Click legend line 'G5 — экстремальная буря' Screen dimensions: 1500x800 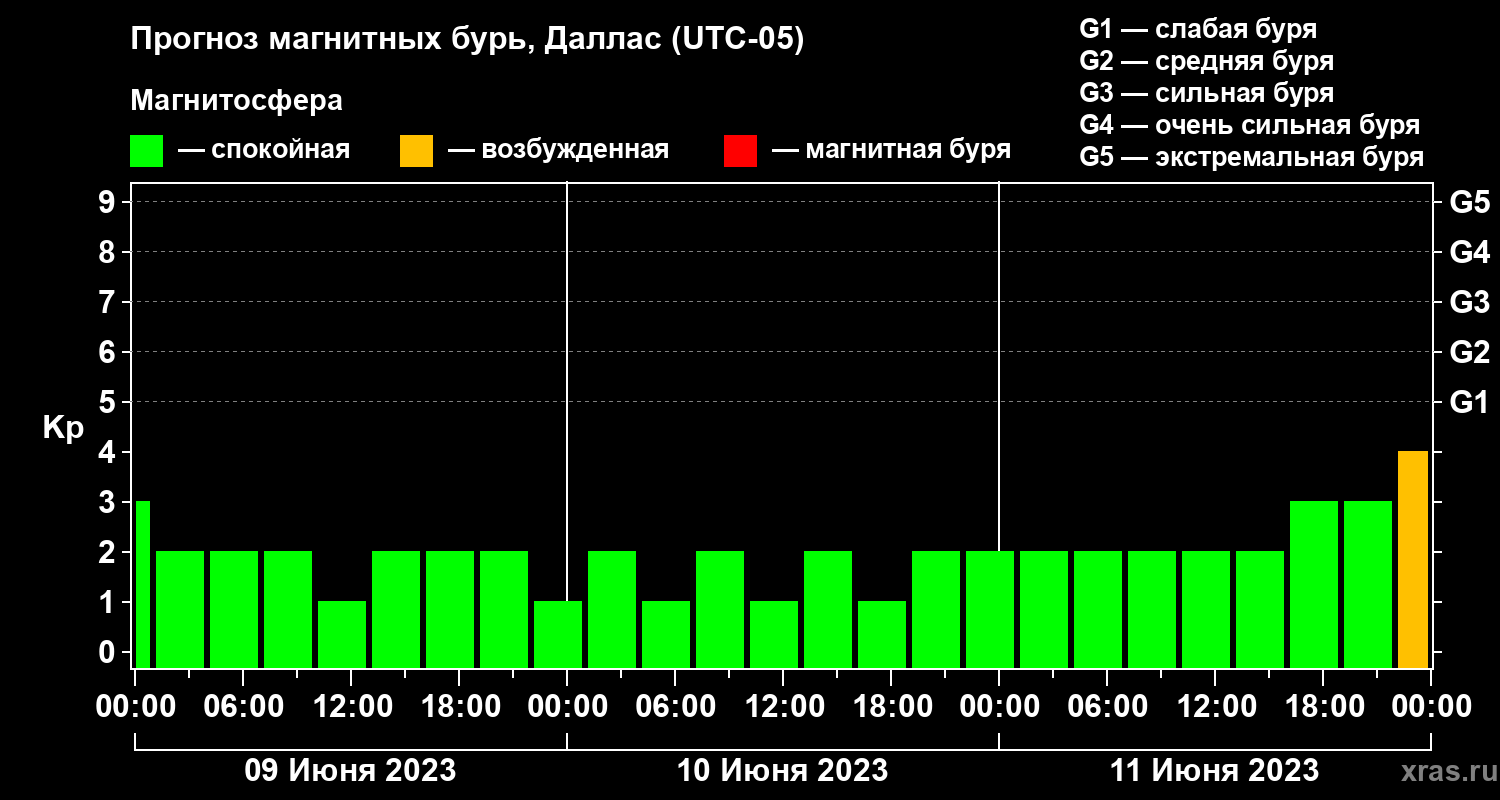coord(1251,157)
